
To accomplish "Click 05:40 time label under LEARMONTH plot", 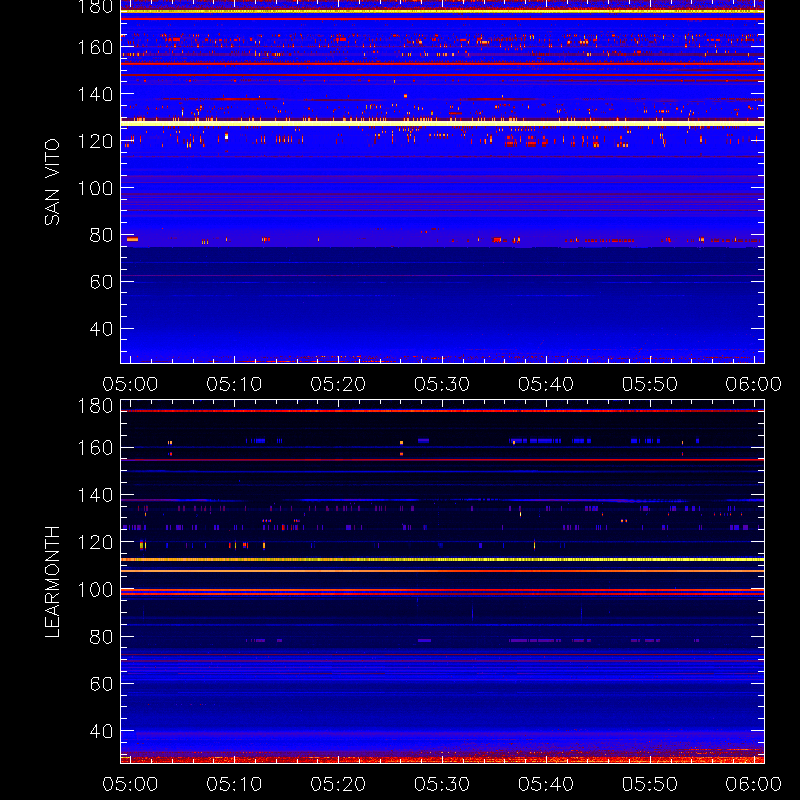I will (546, 784).
